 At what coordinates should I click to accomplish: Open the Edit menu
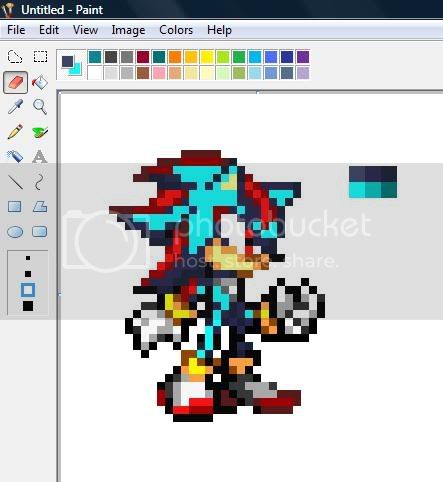[49, 30]
